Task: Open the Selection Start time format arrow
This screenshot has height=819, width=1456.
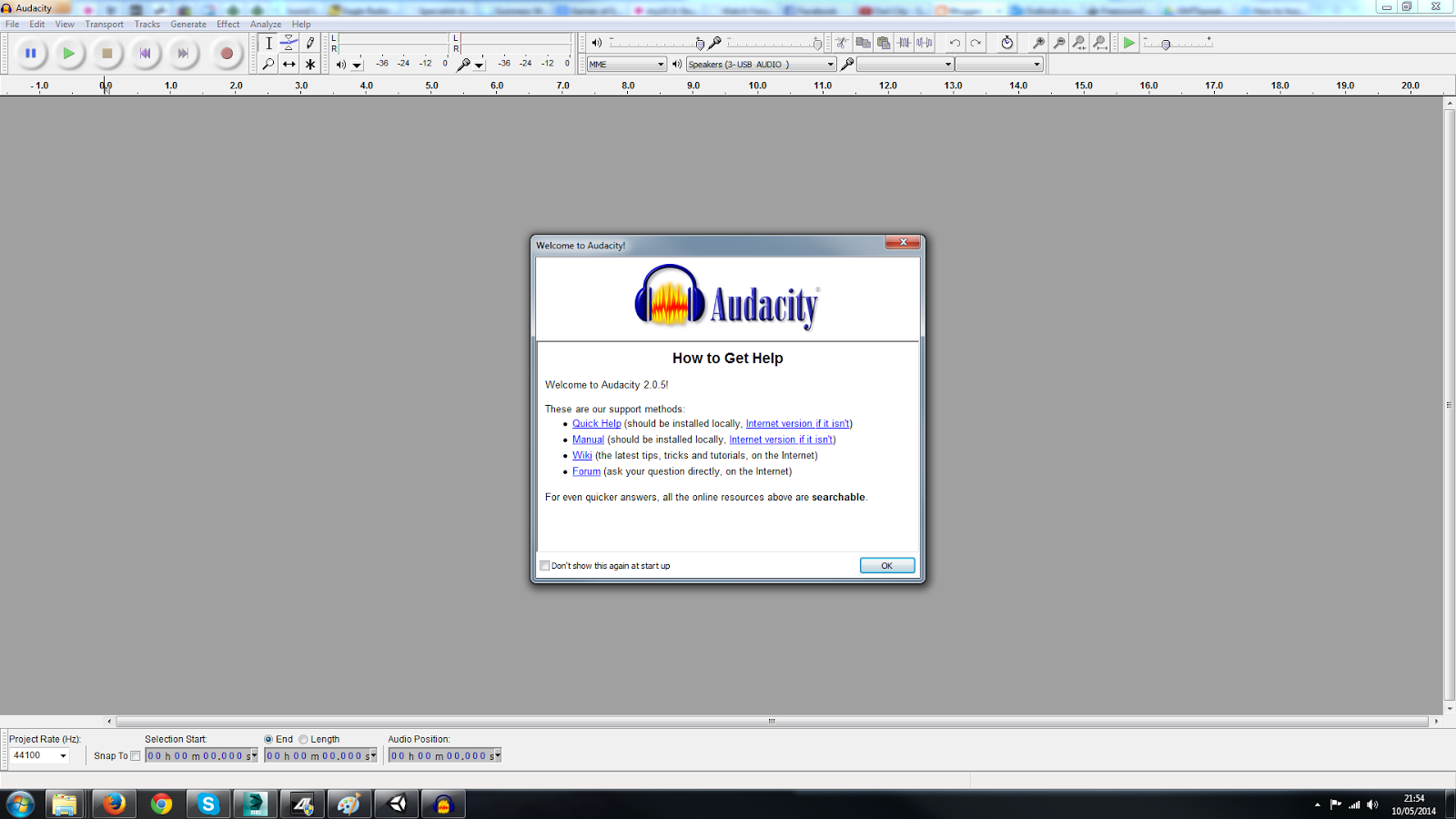Action: tap(254, 756)
